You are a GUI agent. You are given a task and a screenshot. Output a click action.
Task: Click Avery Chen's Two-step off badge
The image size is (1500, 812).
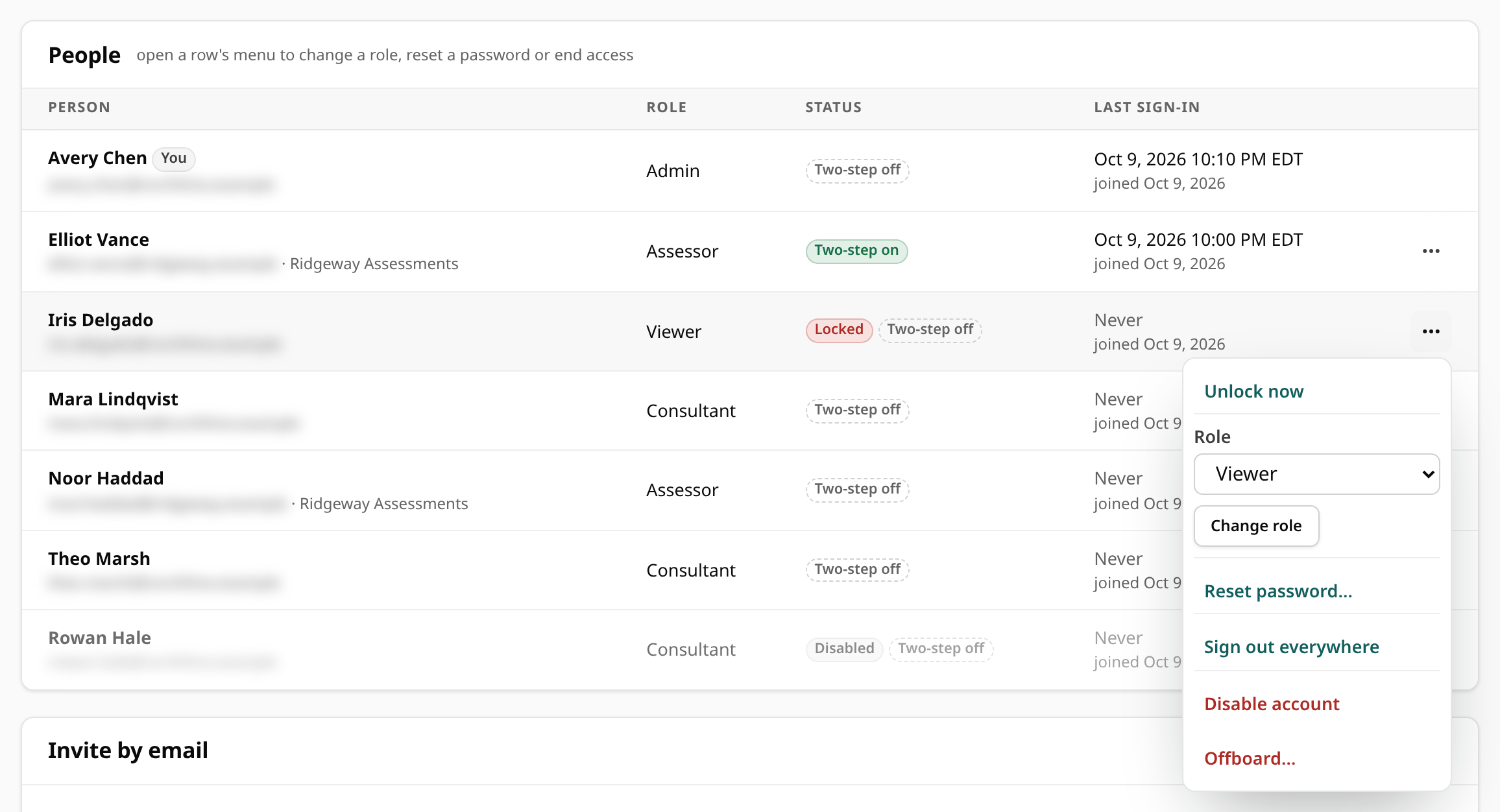point(857,170)
